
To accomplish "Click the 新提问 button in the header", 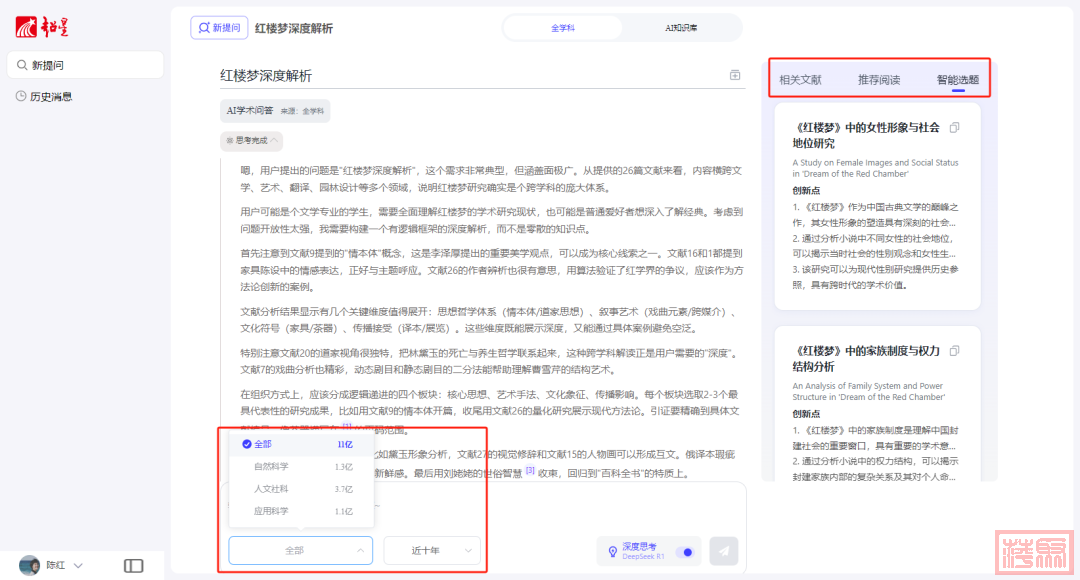I will (x=219, y=28).
